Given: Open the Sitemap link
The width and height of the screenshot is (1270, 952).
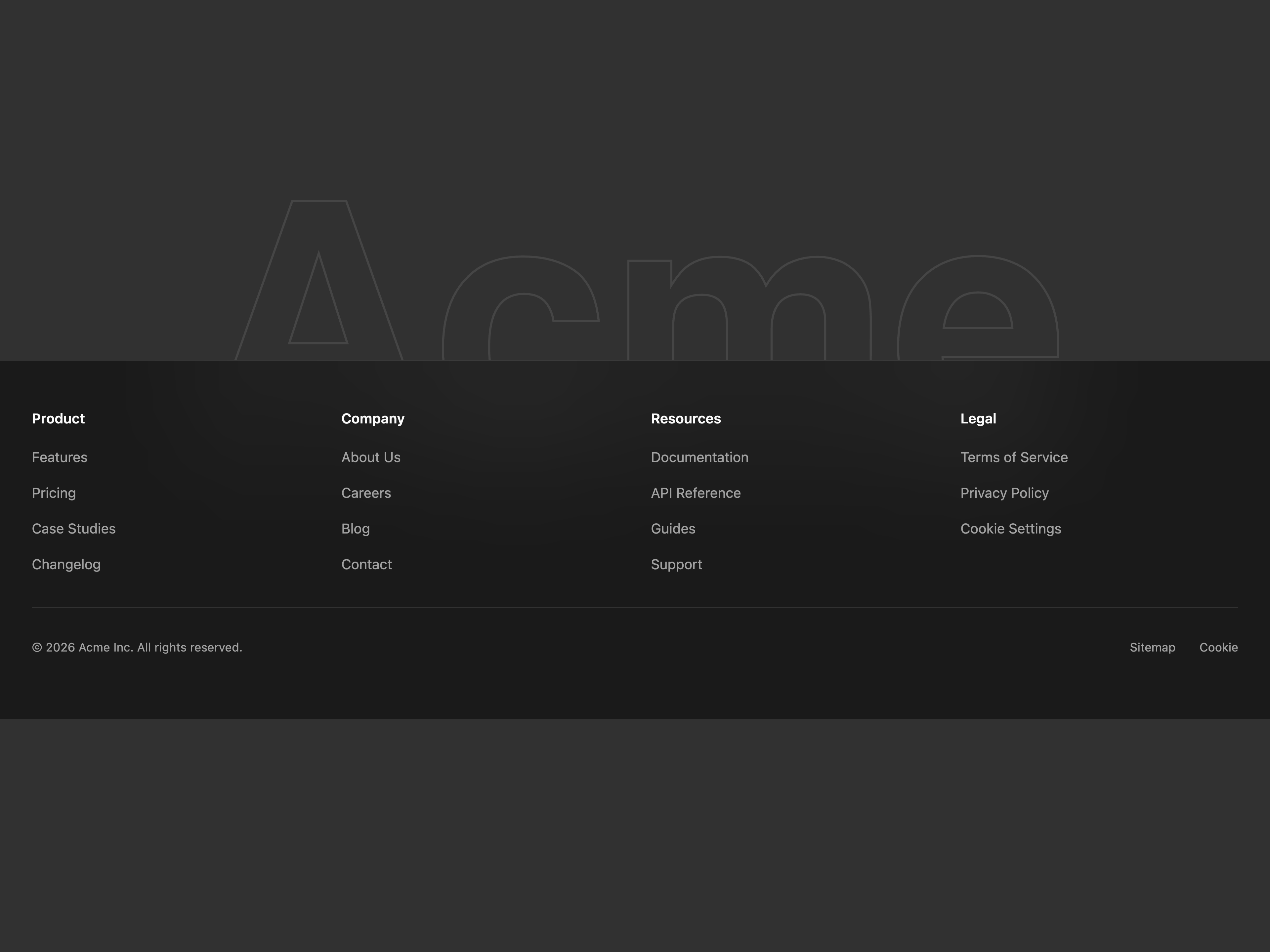Looking at the screenshot, I should coord(1152,647).
